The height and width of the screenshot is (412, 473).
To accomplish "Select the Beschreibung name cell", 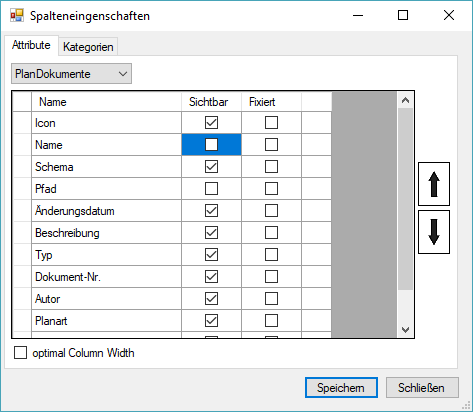I will pyautogui.click(x=107, y=233).
